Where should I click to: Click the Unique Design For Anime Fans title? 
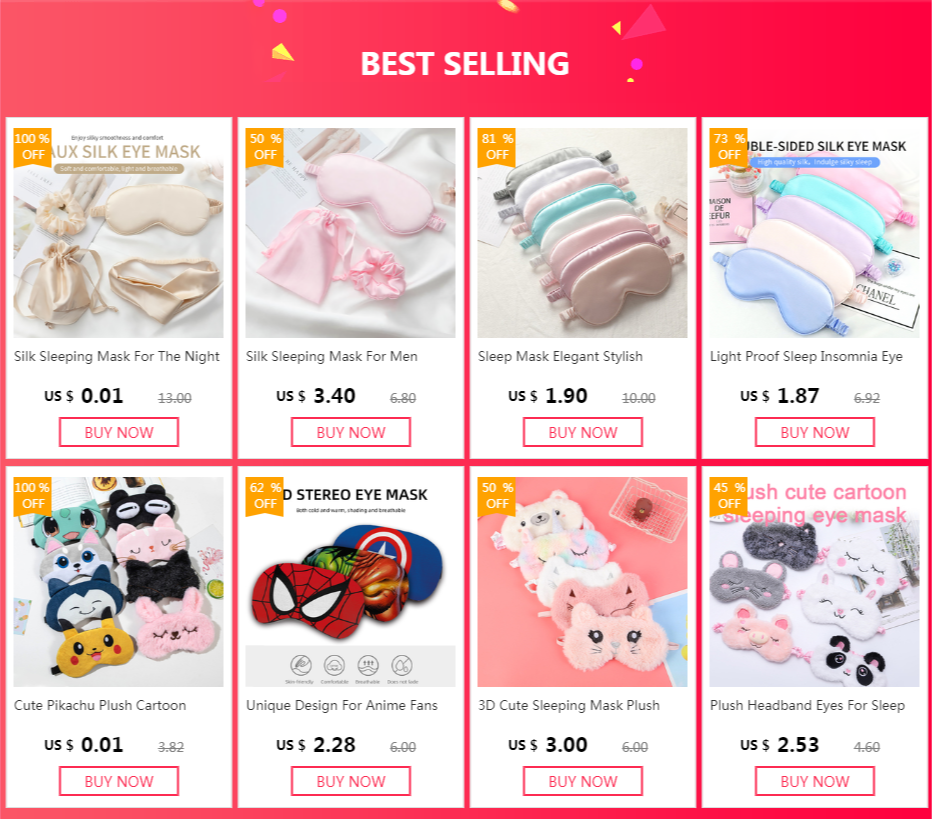[342, 705]
